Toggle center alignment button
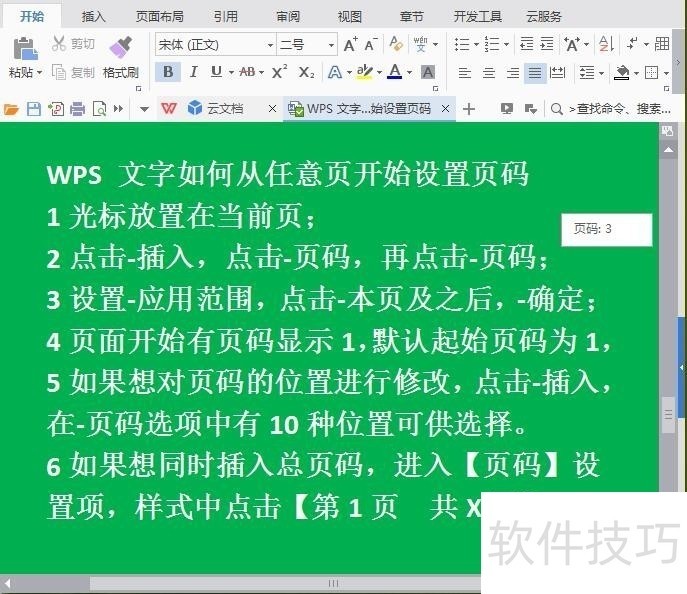This screenshot has width=687, height=594. click(489, 73)
